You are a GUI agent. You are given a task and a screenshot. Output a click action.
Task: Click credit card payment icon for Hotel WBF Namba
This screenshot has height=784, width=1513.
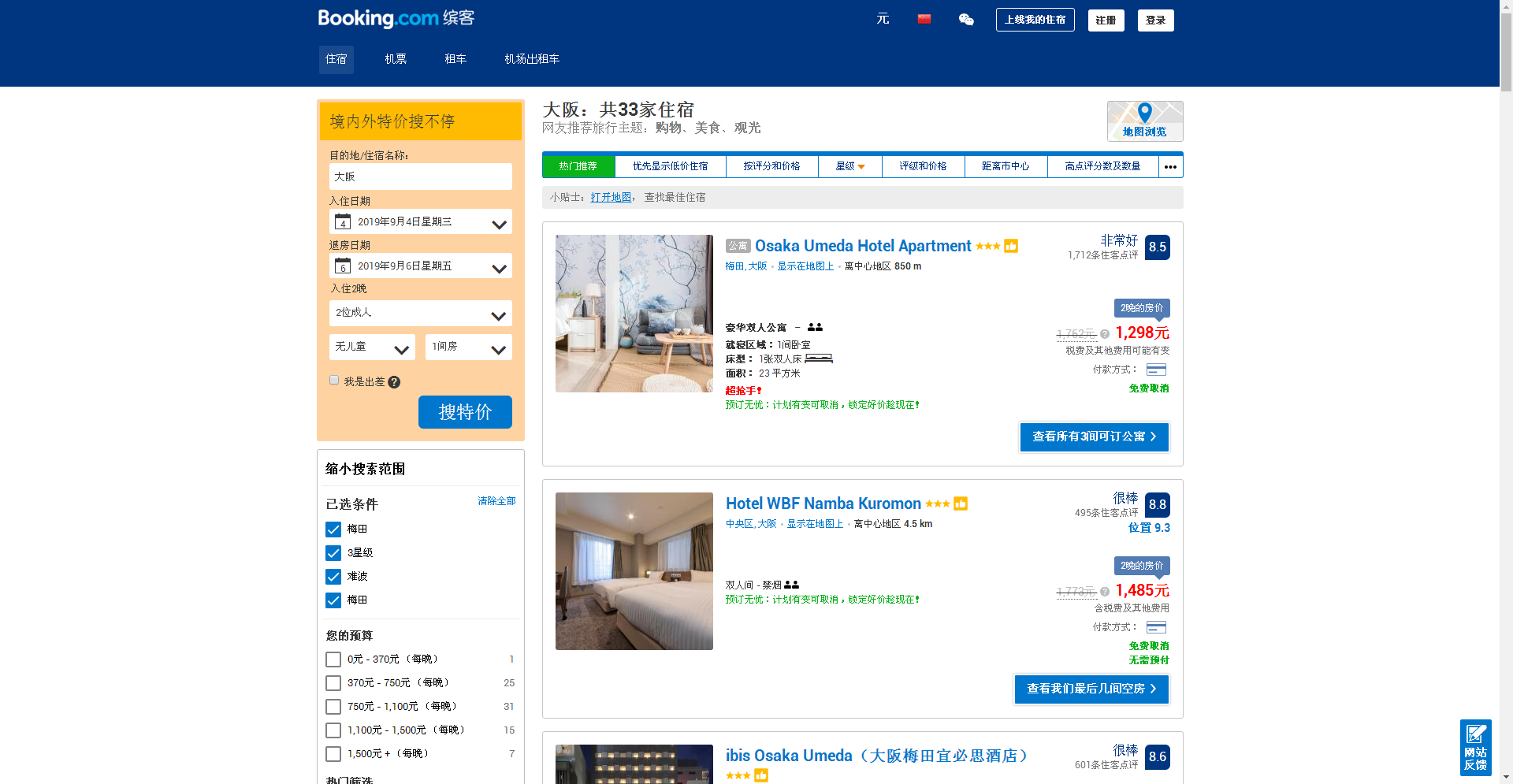pyautogui.click(x=1156, y=627)
